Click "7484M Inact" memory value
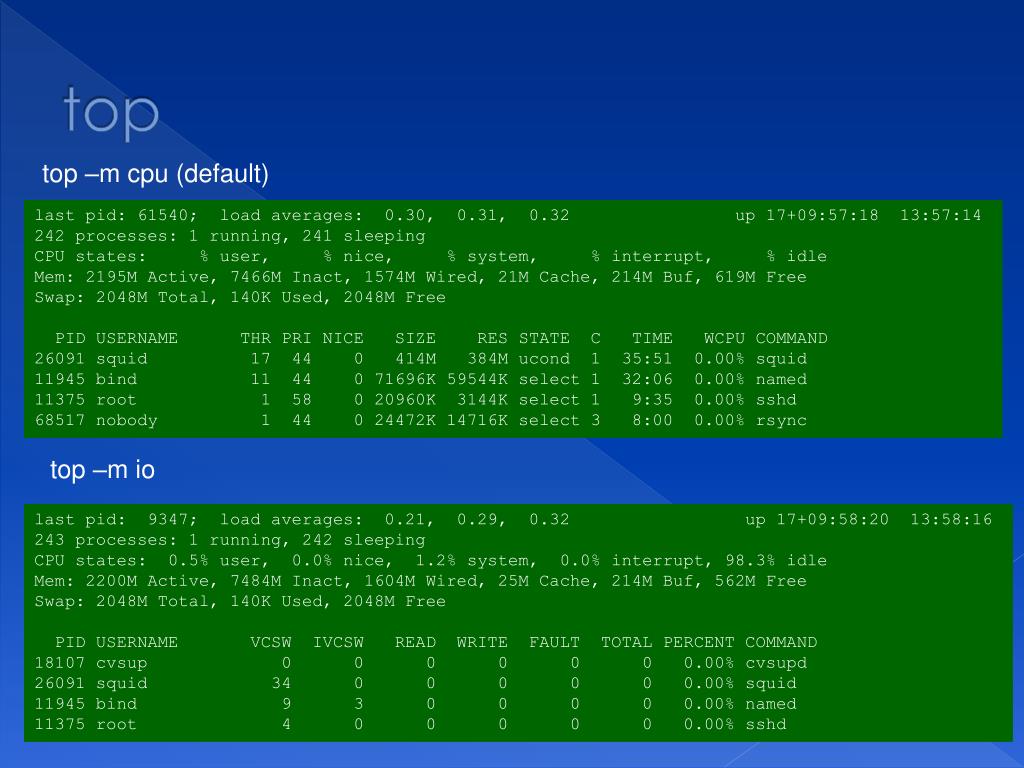 click(x=287, y=581)
